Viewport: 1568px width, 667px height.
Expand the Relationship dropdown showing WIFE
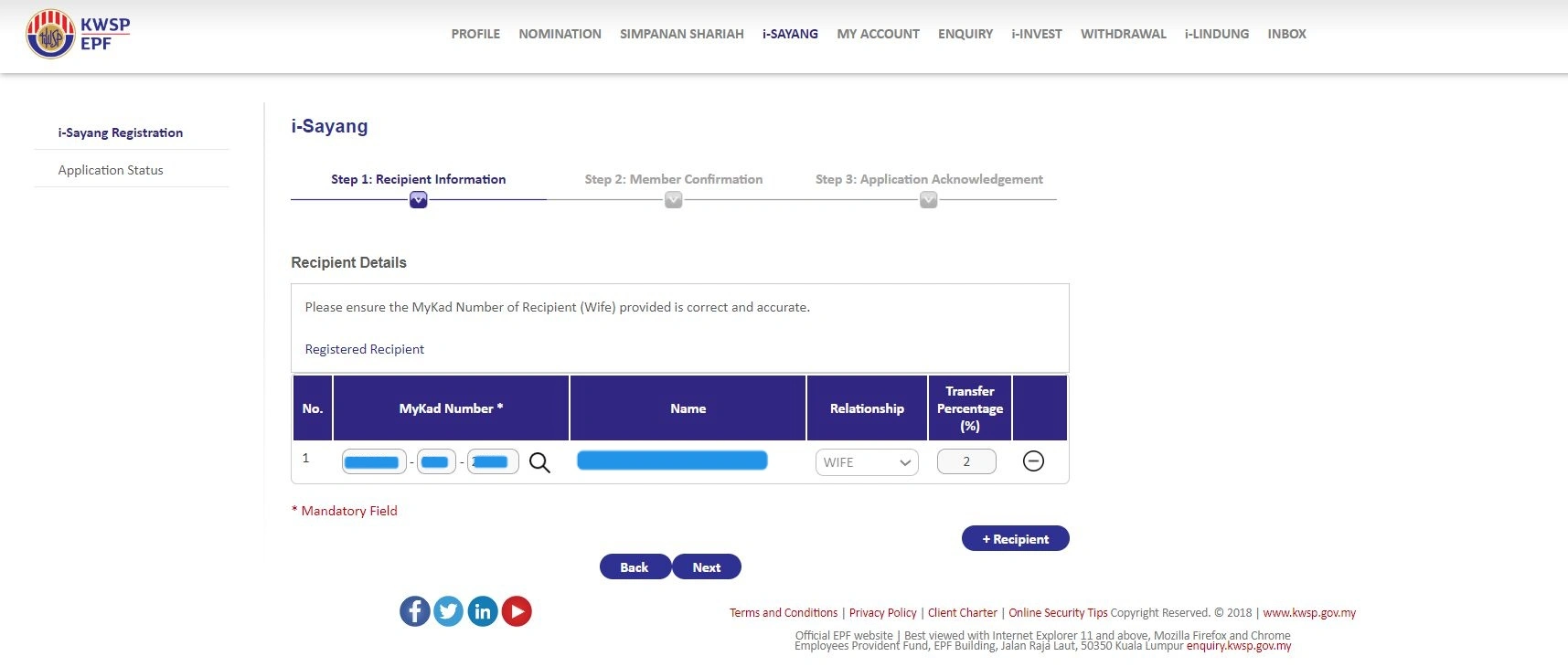pos(866,462)
